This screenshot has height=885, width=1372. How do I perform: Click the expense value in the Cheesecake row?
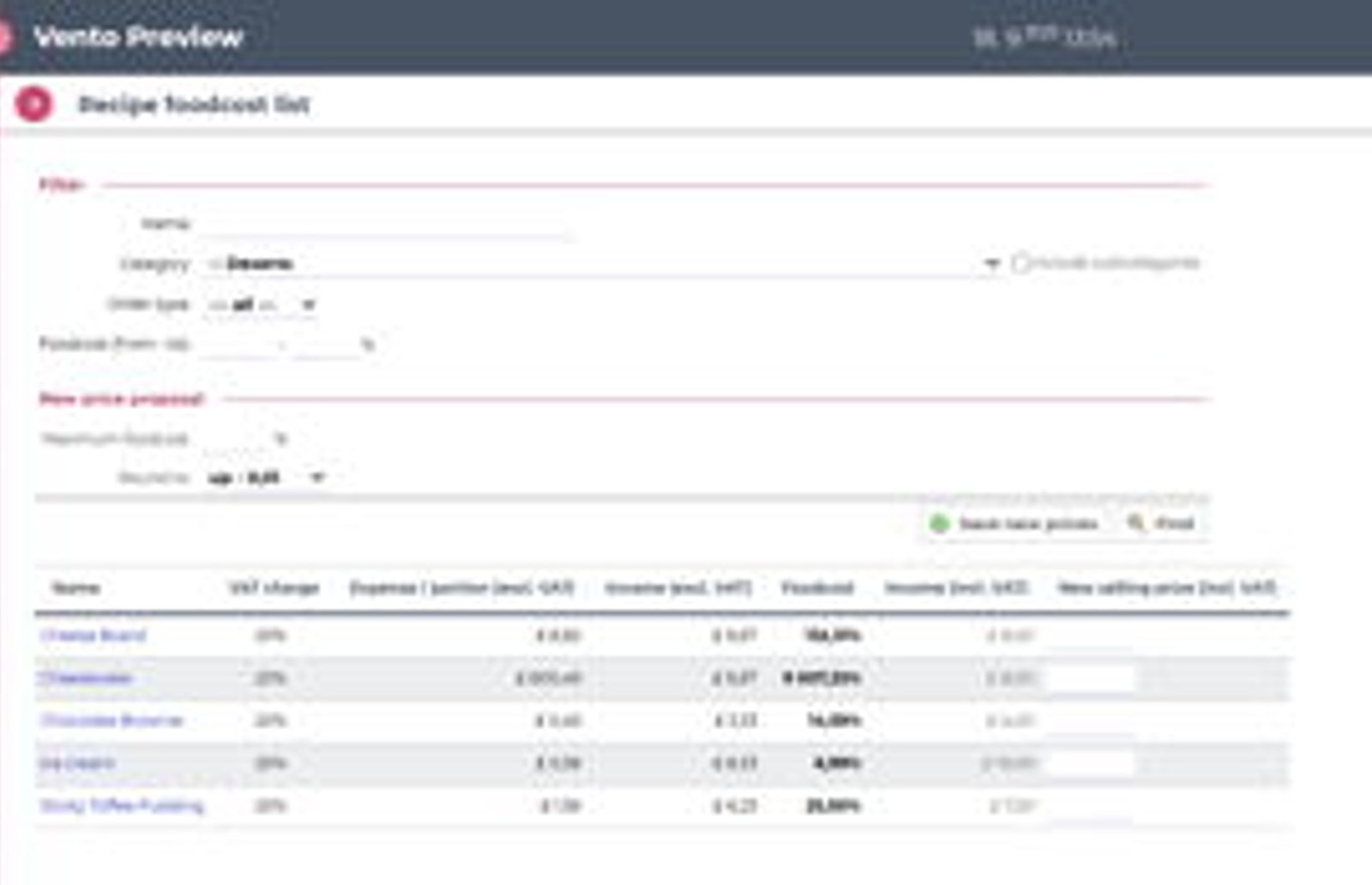(549, 678)
